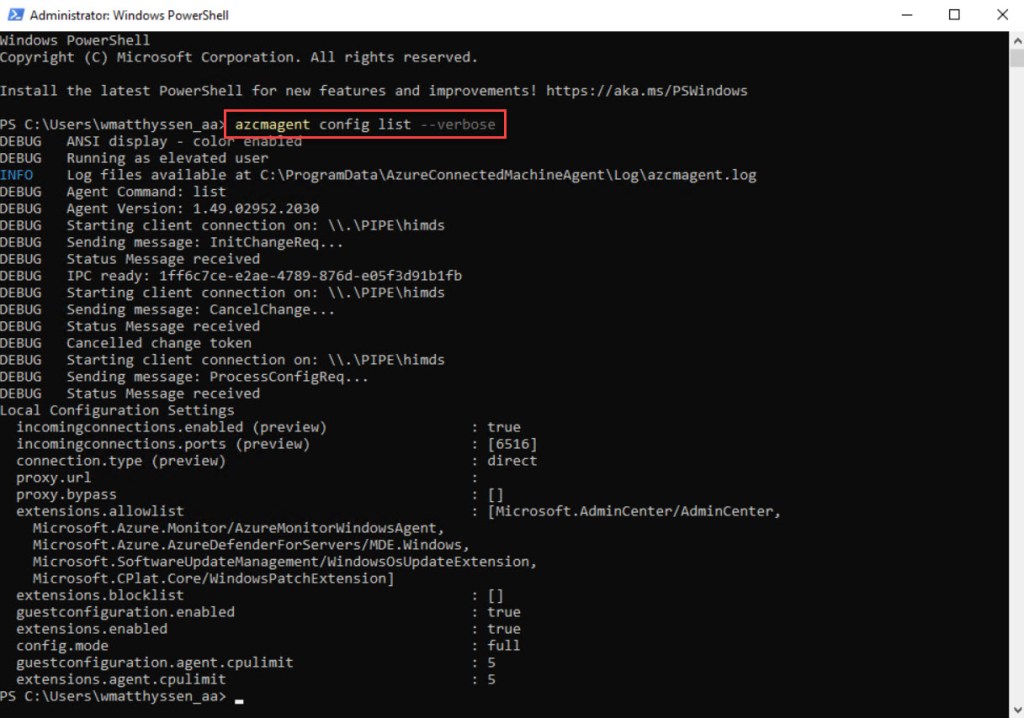Close the Administrator PowerShell window

1000,15
